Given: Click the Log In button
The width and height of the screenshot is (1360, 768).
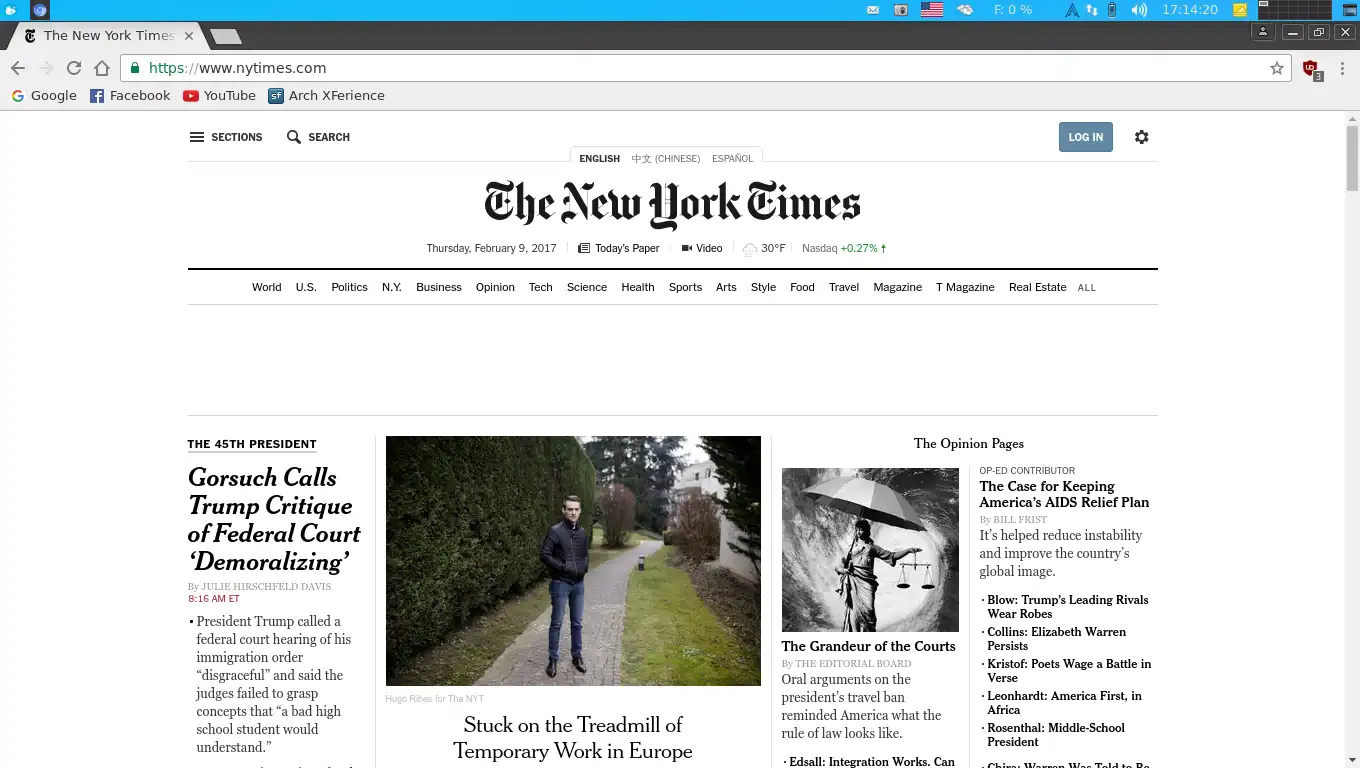Looking at the screenshot, I should click(x=1085, y=137).
